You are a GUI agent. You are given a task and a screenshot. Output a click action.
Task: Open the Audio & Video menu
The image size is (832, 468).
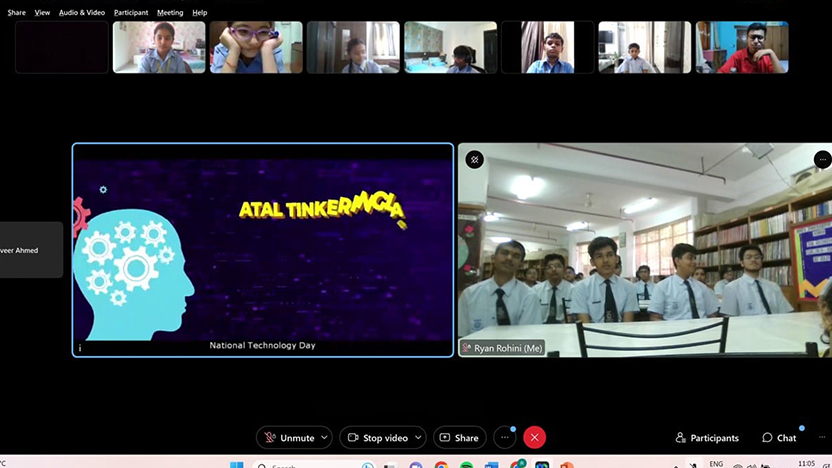pos(82,13)
